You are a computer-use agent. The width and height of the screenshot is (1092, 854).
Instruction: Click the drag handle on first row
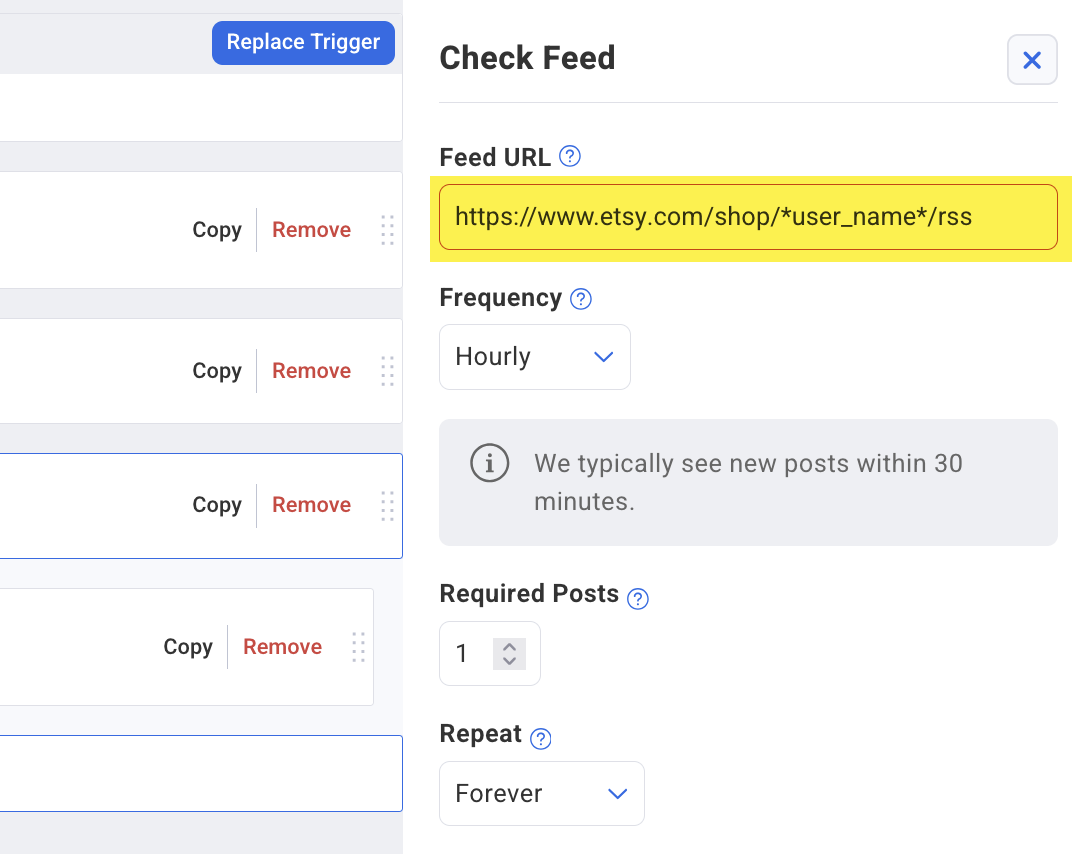click(387, 230)
